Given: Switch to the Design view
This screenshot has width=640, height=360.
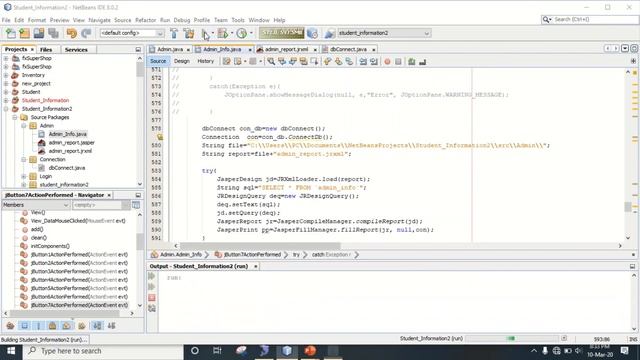Looking at the screenshot, I should pyautogui.click(x=182, y=61).
